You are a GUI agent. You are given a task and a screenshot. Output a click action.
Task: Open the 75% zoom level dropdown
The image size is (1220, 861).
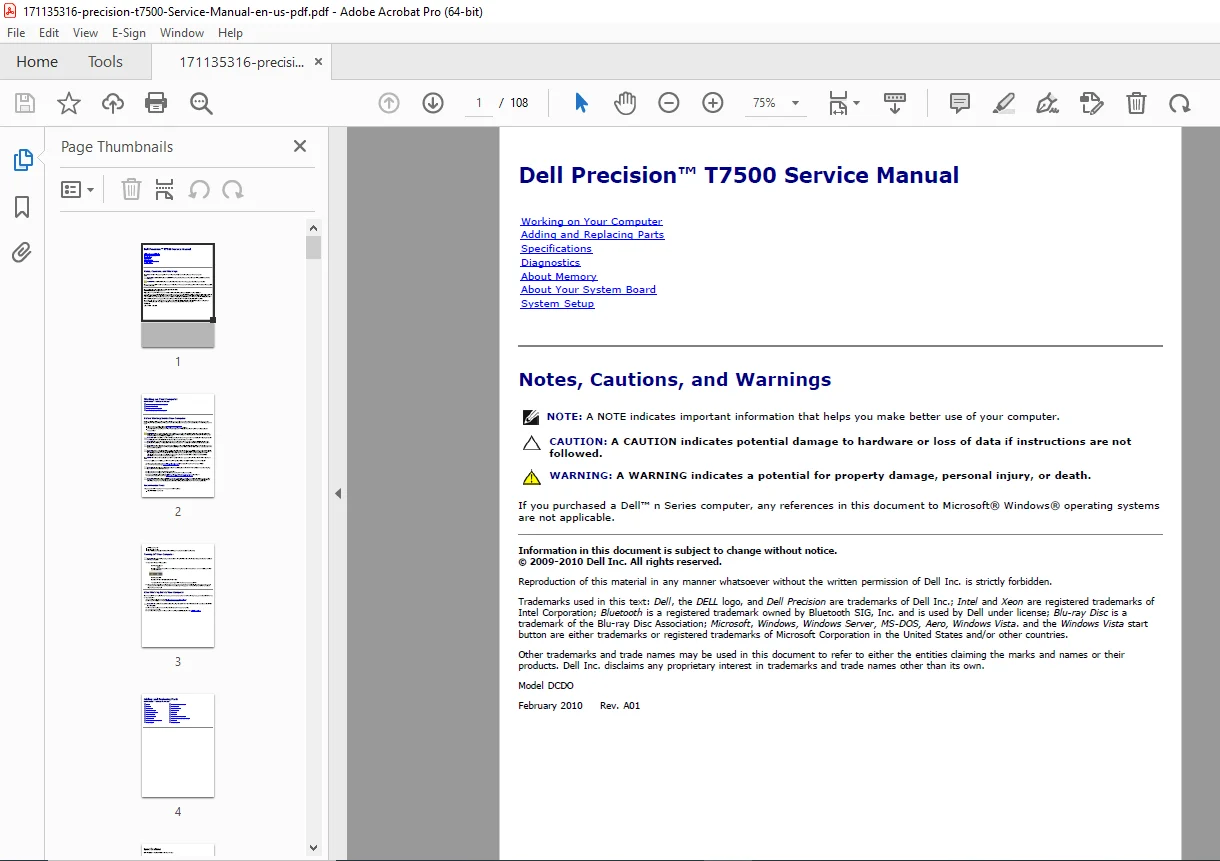click(x=776, y=103)
